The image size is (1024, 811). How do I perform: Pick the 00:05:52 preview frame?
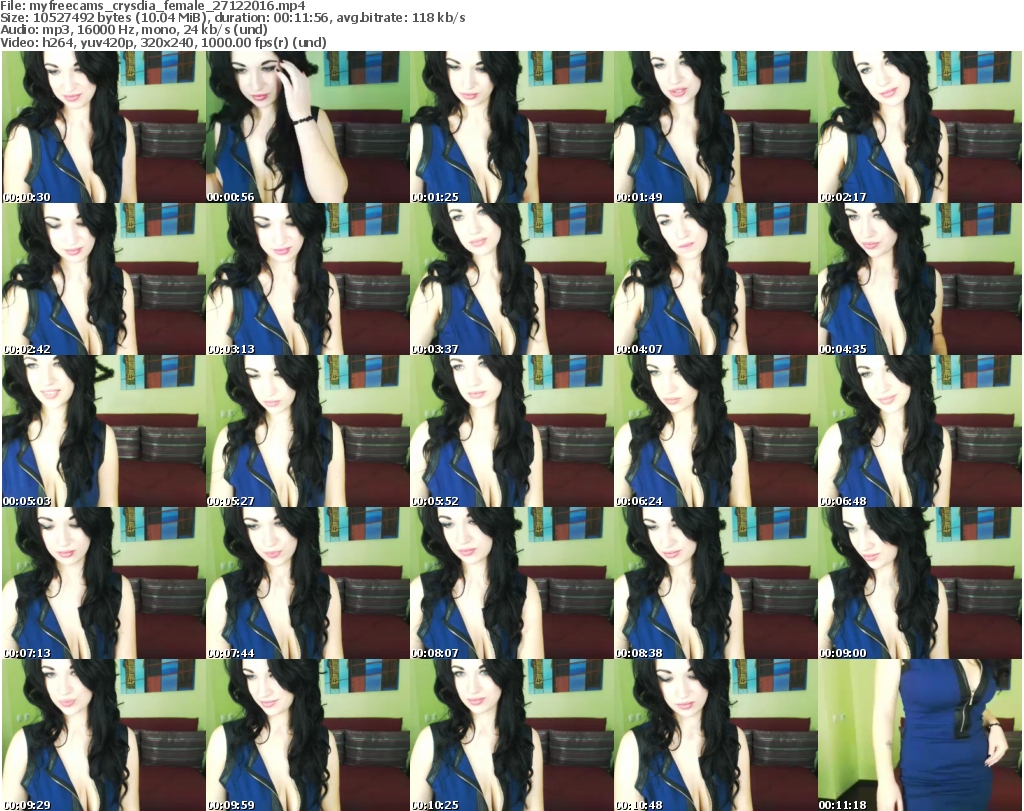click(512, 431)
